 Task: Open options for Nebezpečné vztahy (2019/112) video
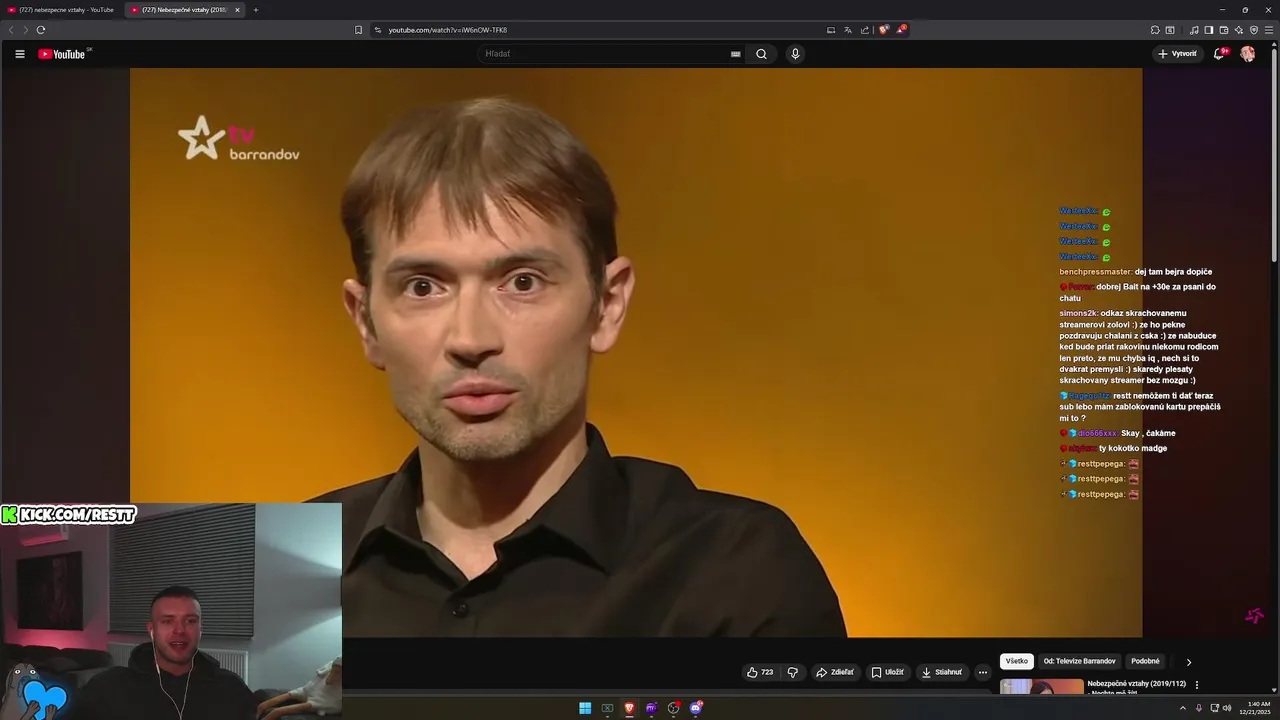coord(1197,685)
